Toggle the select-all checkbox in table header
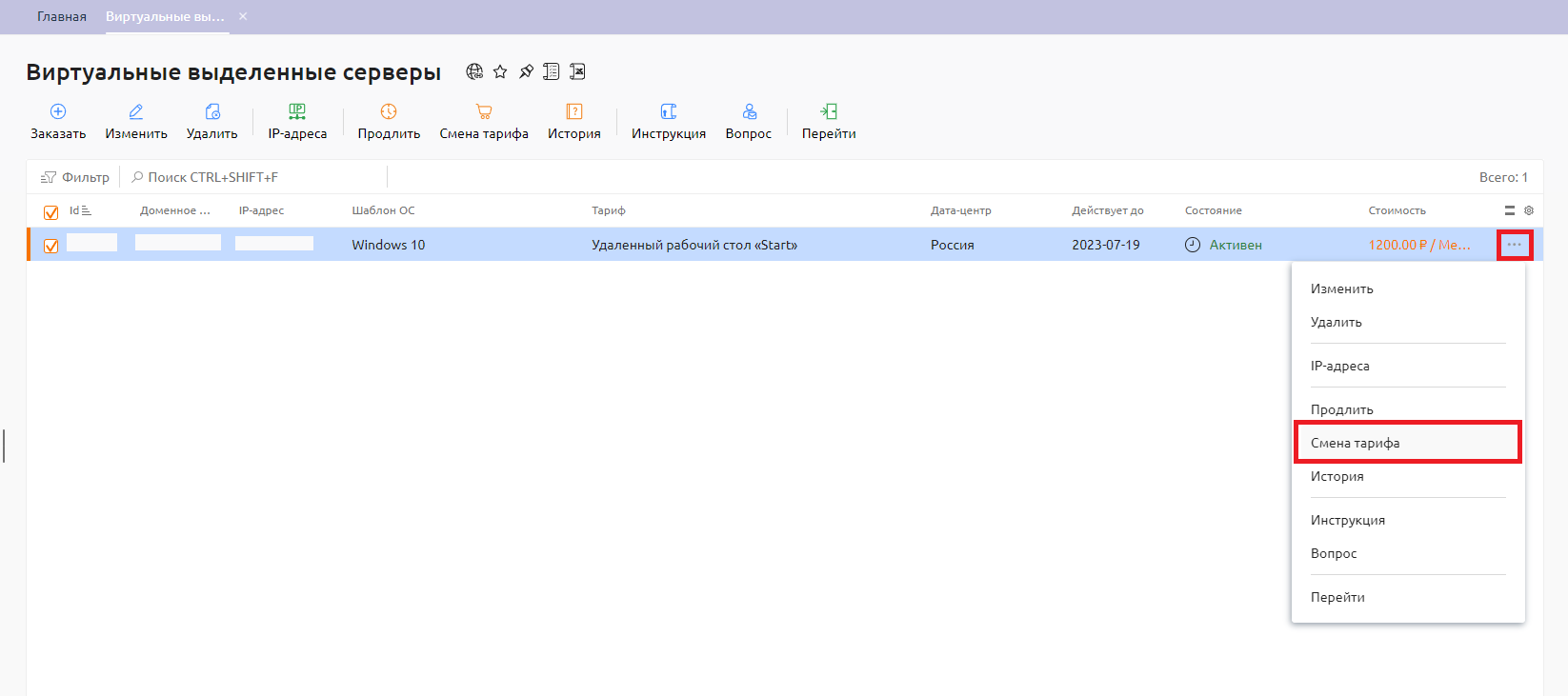The image size is (1568, 696). (x=51, y=212)
